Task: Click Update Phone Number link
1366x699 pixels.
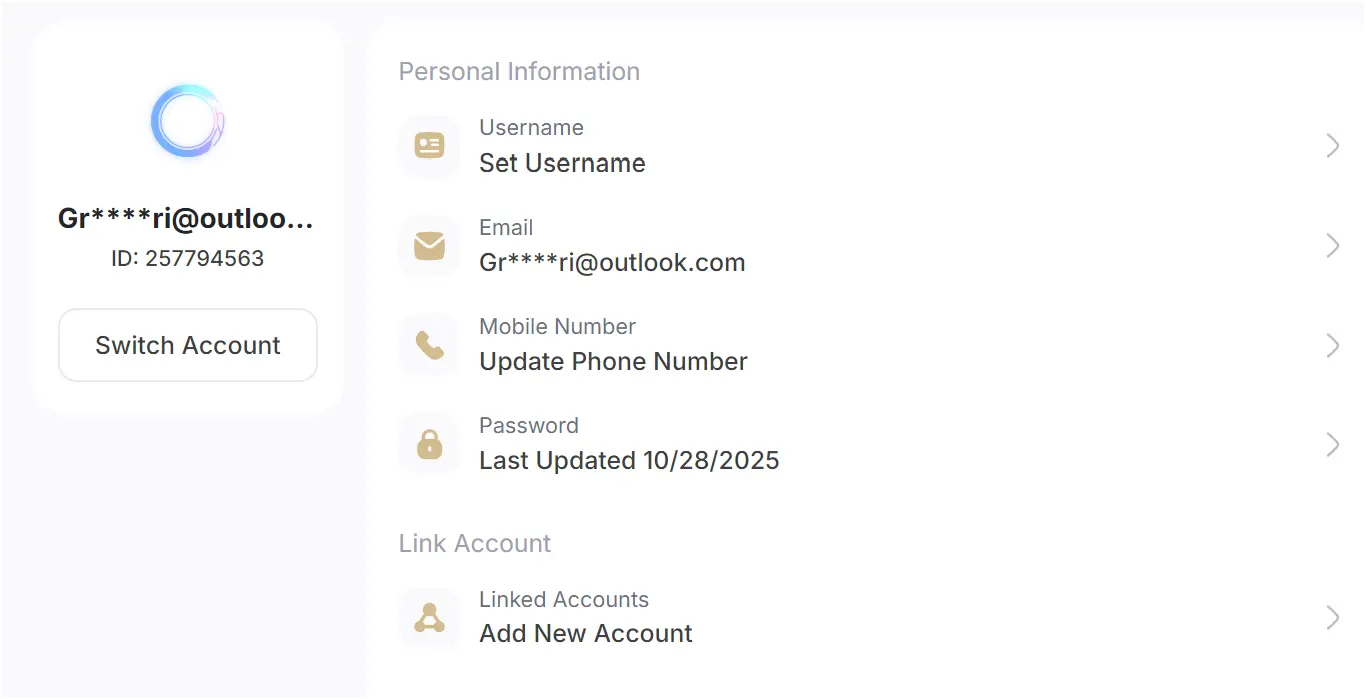Action: (613, 362)
